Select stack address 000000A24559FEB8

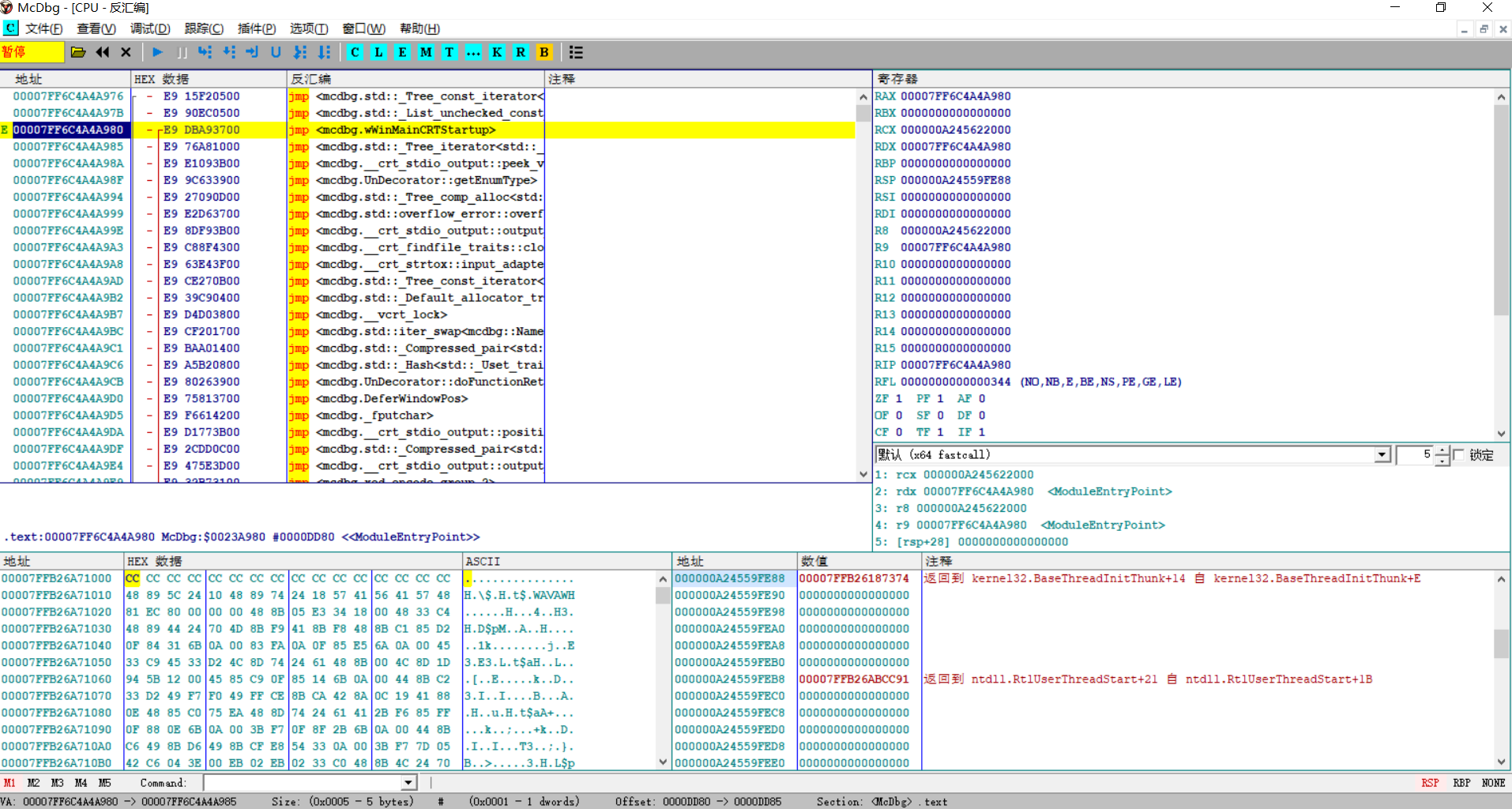tap(729, 679)
